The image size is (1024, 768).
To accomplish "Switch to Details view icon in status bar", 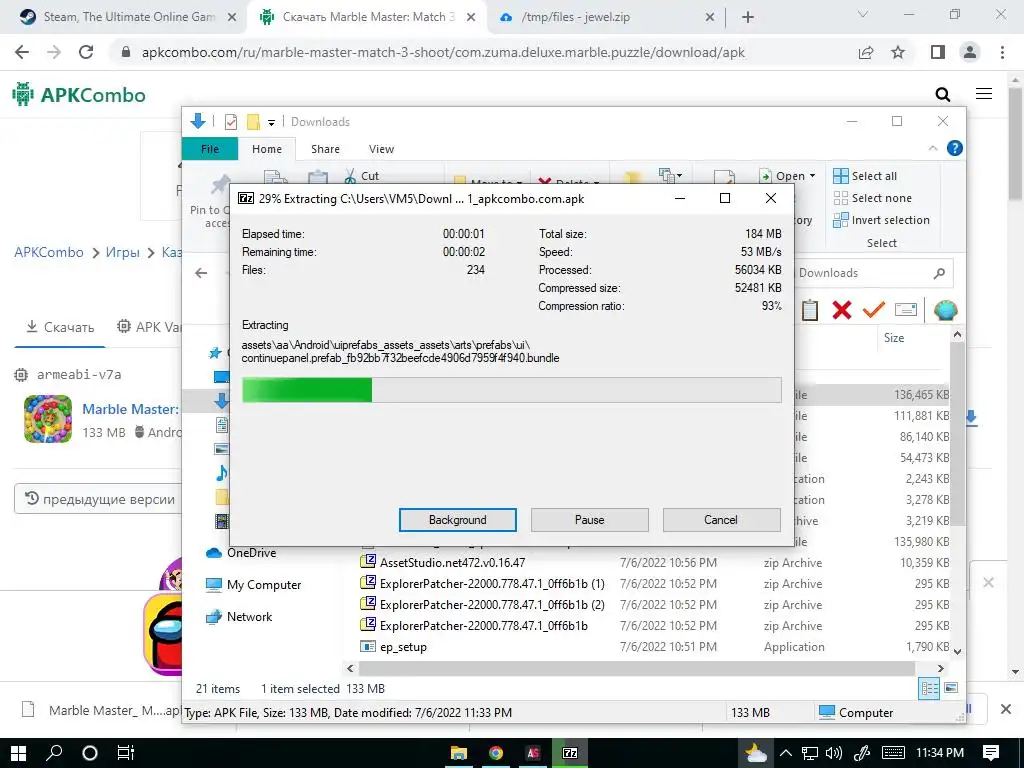I will 929,688.
